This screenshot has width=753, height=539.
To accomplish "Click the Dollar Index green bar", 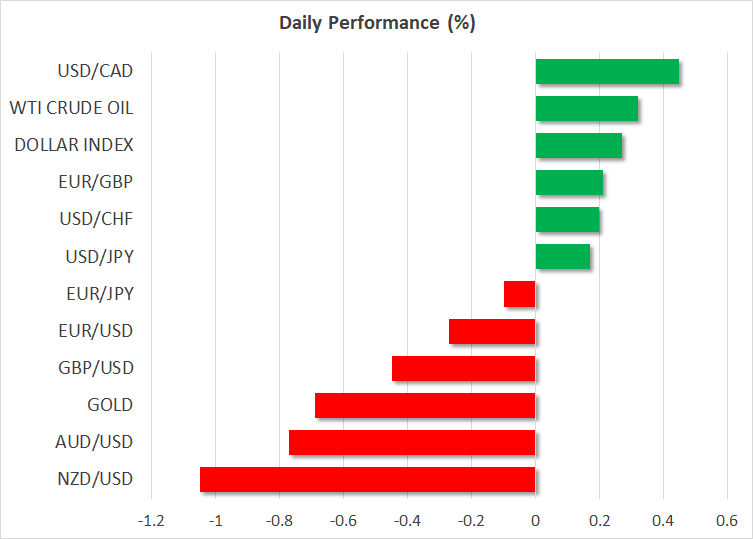I will pos(578,146).
